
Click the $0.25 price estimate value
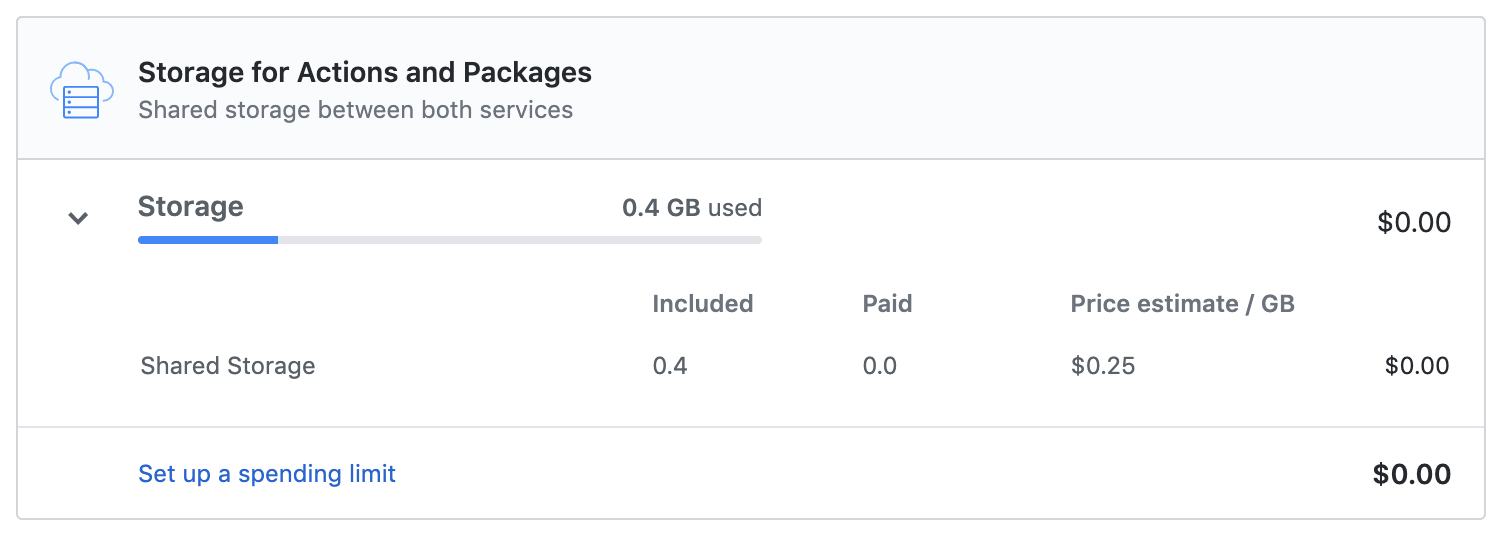(1102, 366)
